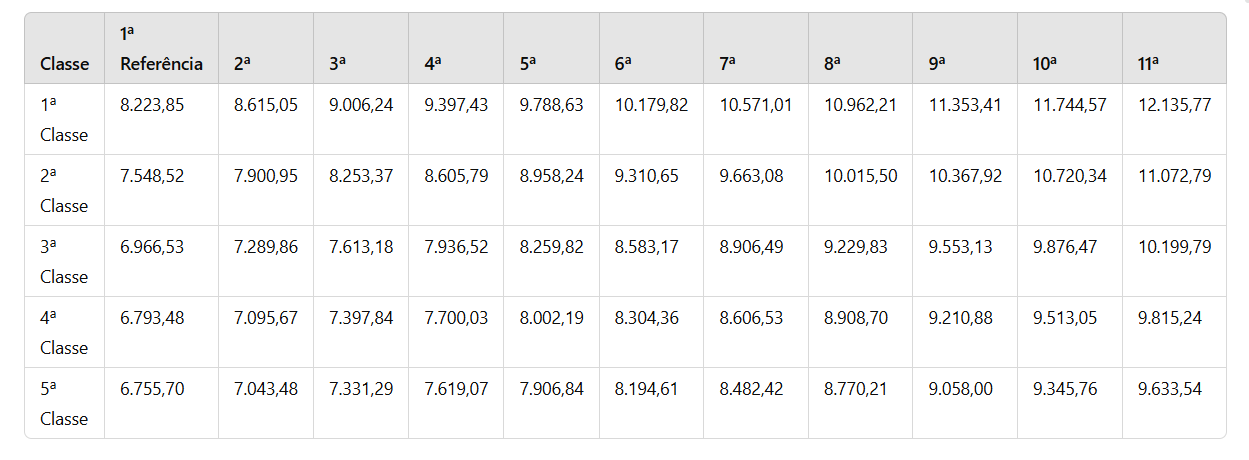Click the 1ª Classe row label
This screenshot has height=460, width=1249.
pyautogui.click(x=64, y=120)
